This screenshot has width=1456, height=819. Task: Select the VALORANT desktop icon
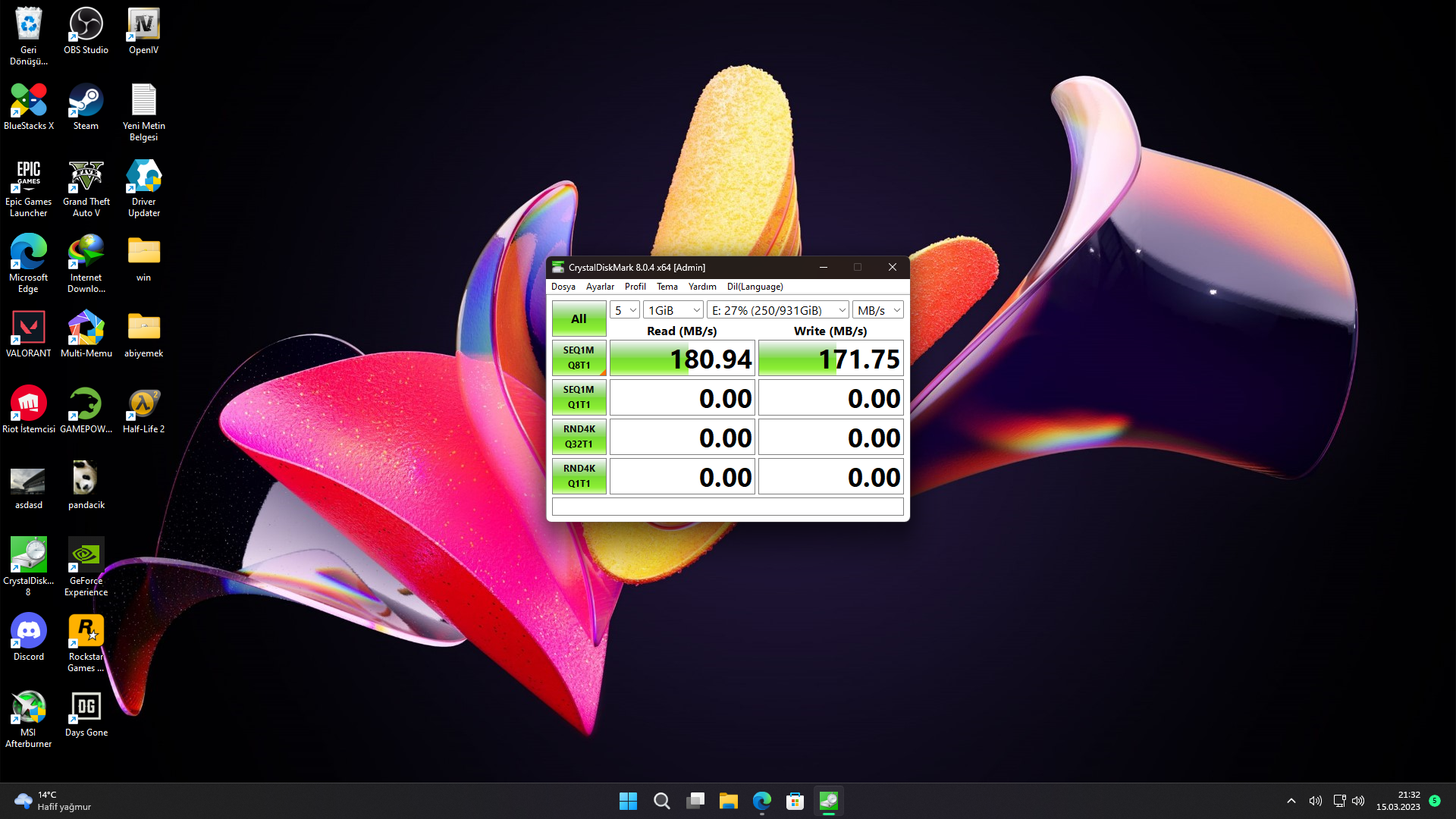pos(28,328)
